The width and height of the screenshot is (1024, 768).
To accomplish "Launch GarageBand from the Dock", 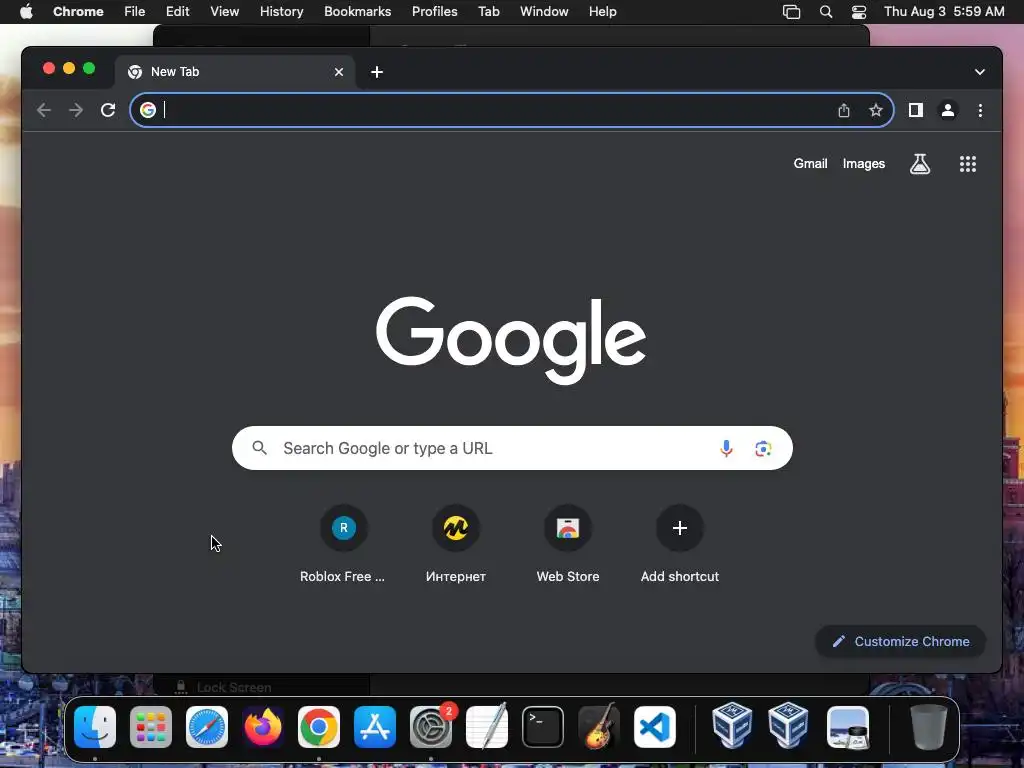I will 599,727.
